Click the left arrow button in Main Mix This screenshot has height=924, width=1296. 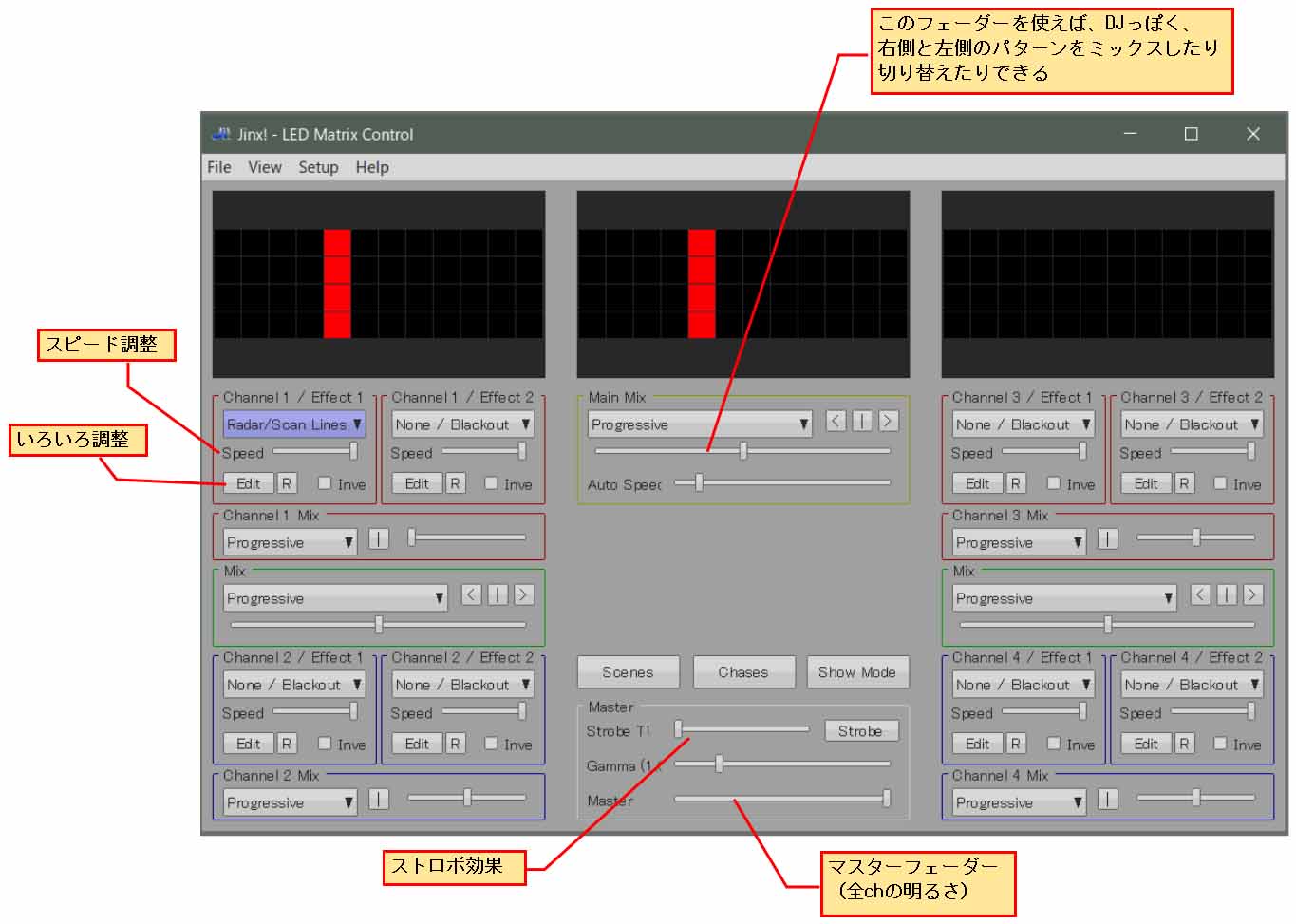point(836,421)
